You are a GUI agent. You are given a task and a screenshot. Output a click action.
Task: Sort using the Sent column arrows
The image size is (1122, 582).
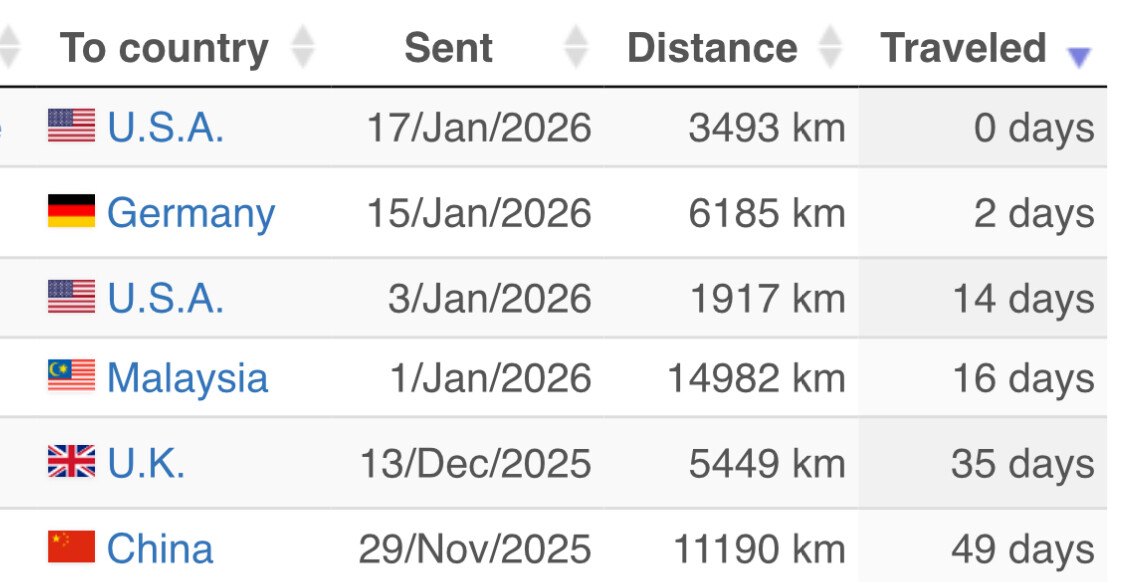[x=576, y=48]
